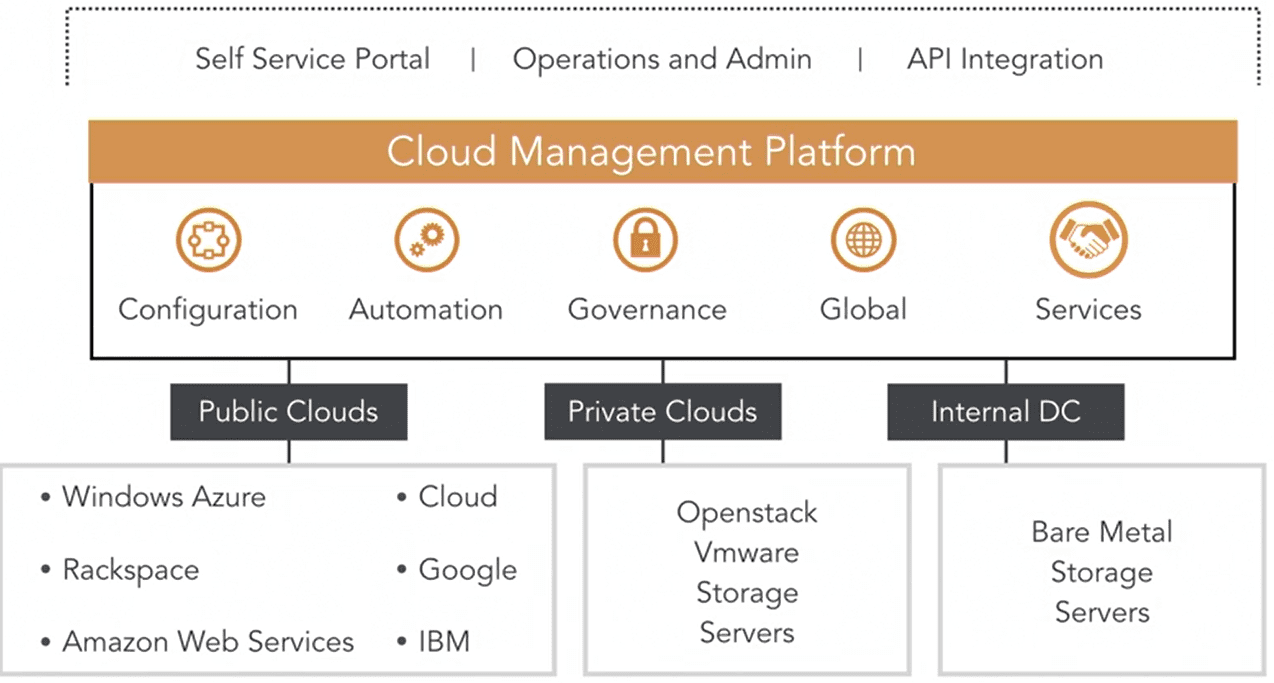
Task: Click Servers in the Internal DC list
Action: [x=1102, y=613]
